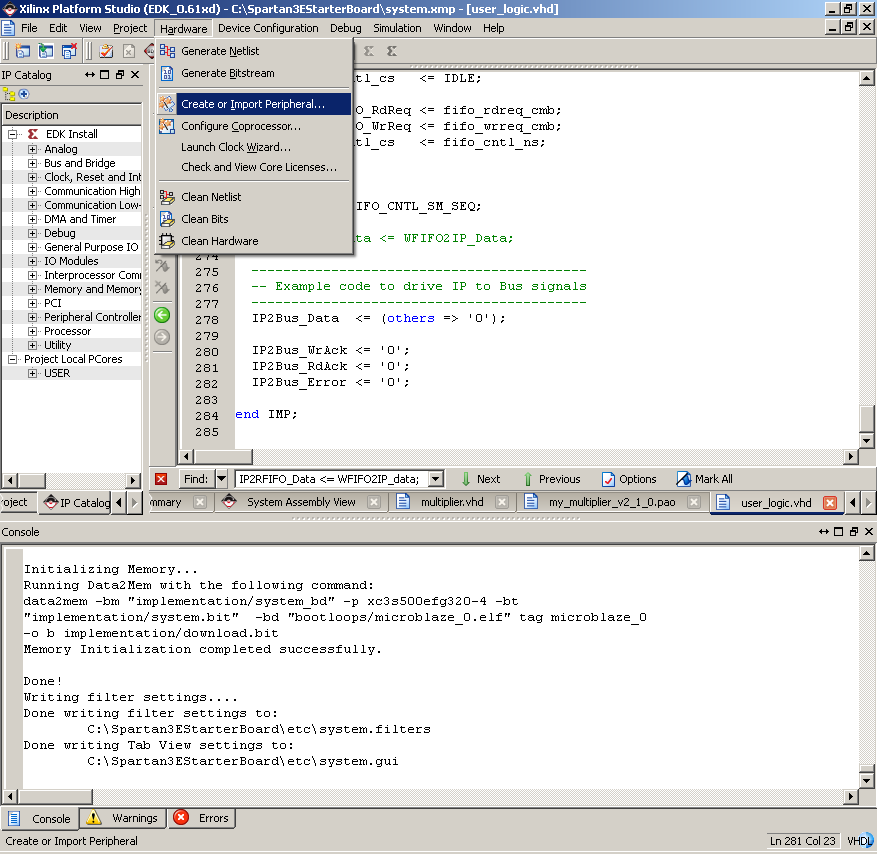Click the Previous search arrow icon

pos(528,479)
